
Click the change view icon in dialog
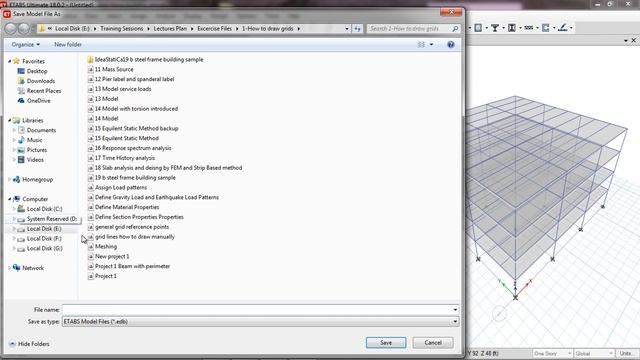click(421, 44)
